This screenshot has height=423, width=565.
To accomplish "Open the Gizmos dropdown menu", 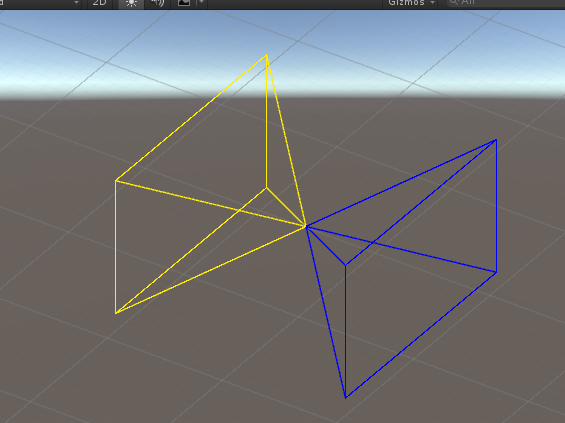I will click(411, 3).
